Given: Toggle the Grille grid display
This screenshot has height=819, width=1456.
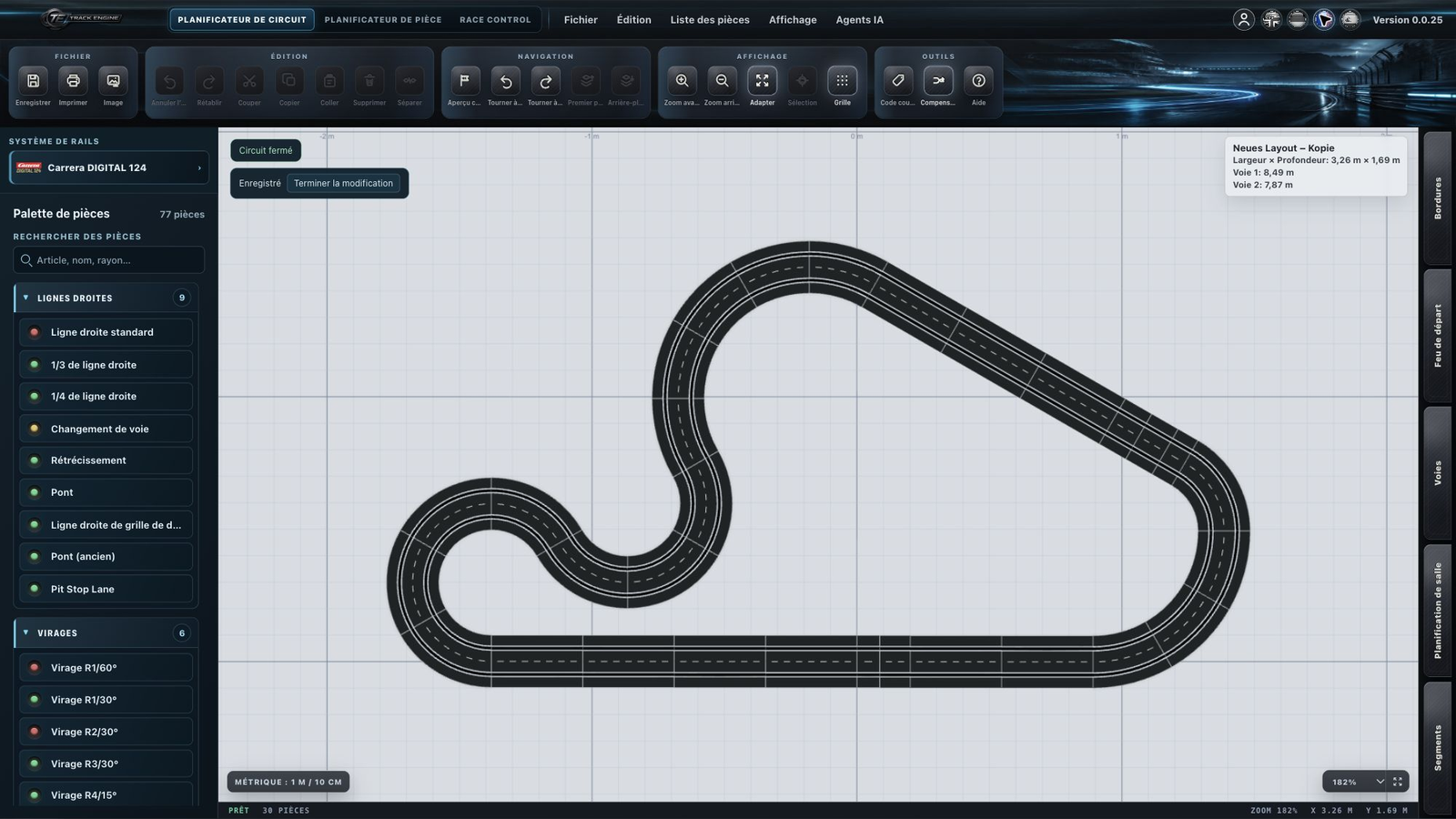Looking at the screenshot, I should coord(842,81).
